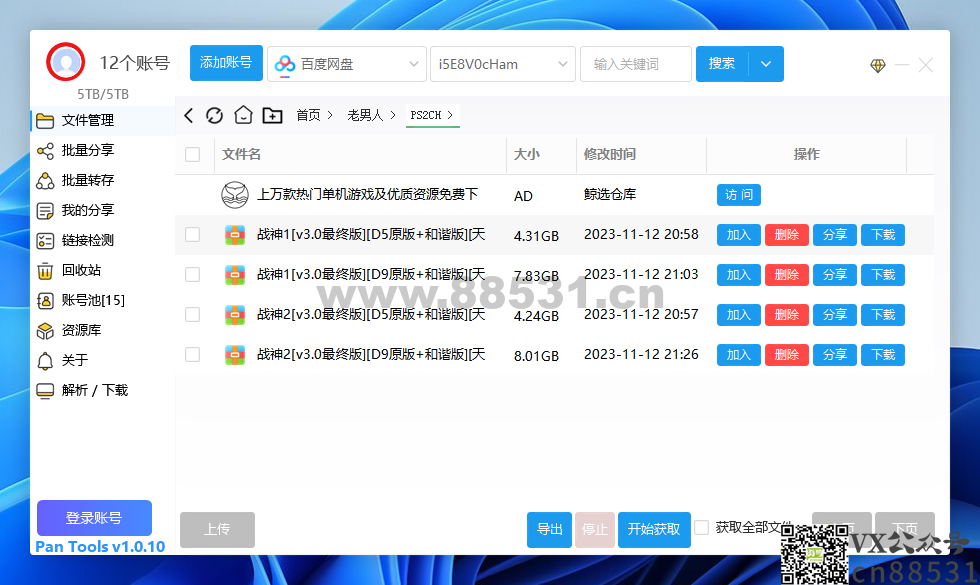Focus the 输入关键词 search field
This screenshot has height=585, width=980.
[x=636, y=64]
